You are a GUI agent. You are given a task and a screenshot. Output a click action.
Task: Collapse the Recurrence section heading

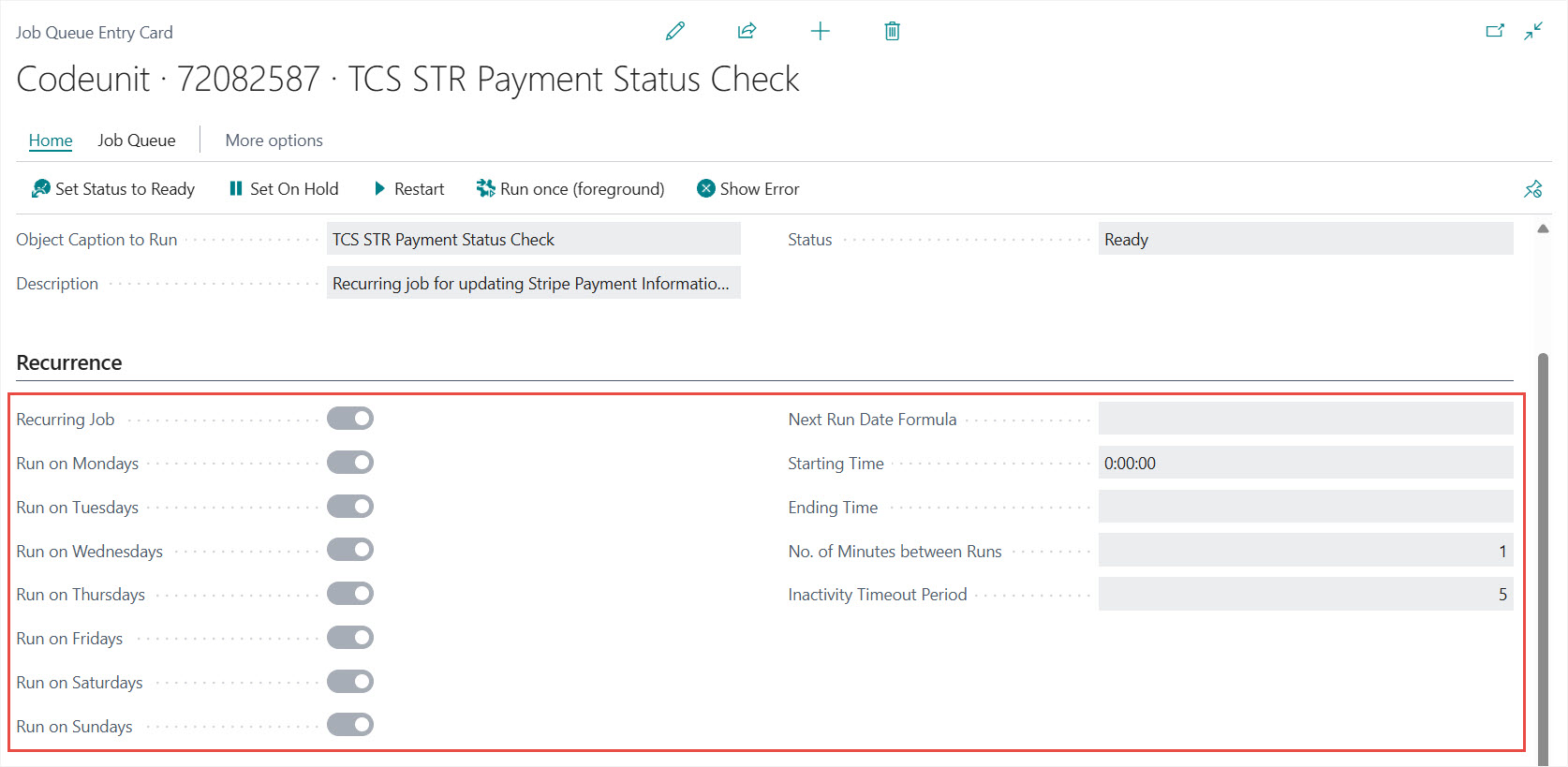(69, 363)
